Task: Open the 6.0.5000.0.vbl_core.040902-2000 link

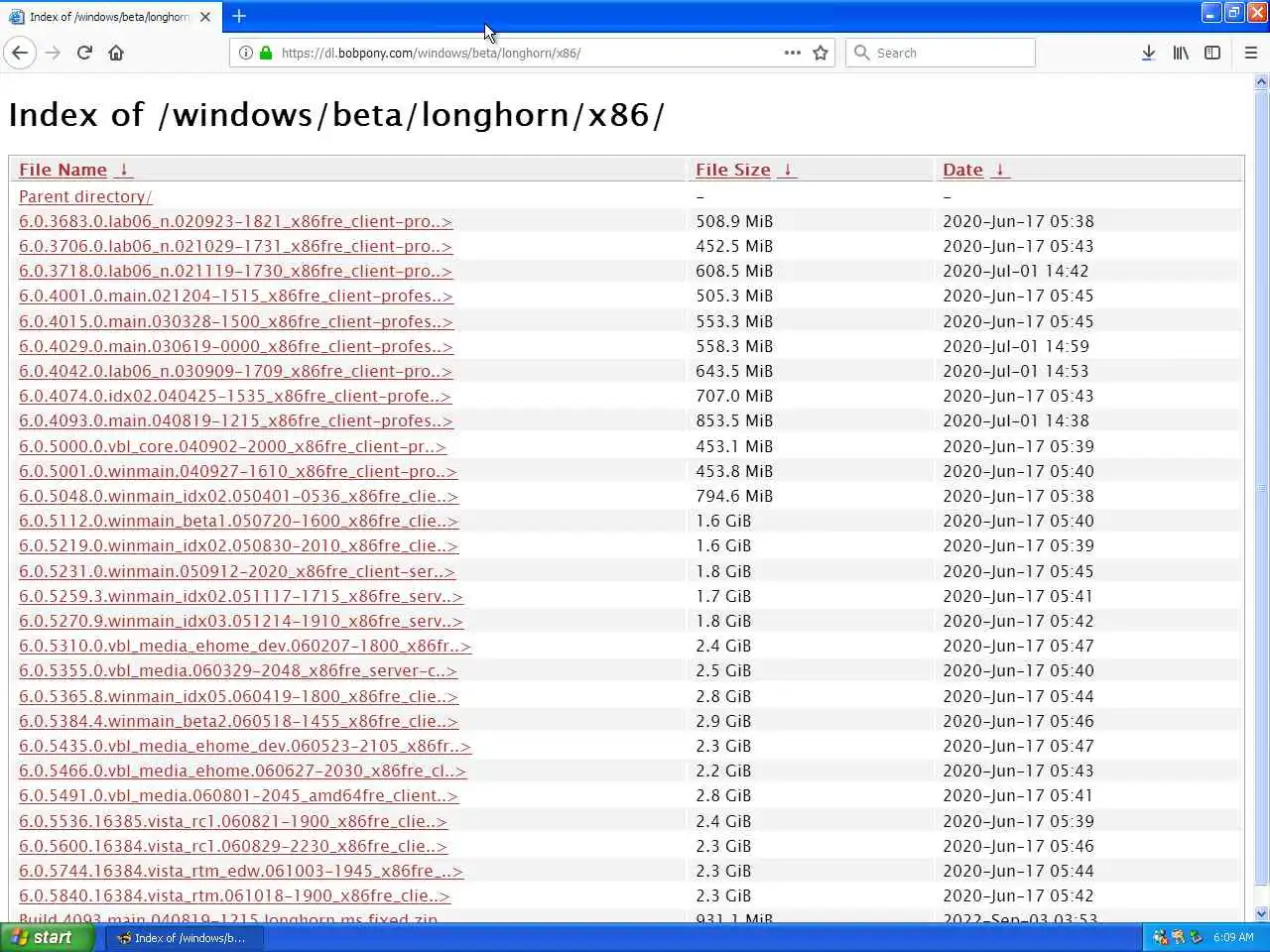Action: click(232, 446)
